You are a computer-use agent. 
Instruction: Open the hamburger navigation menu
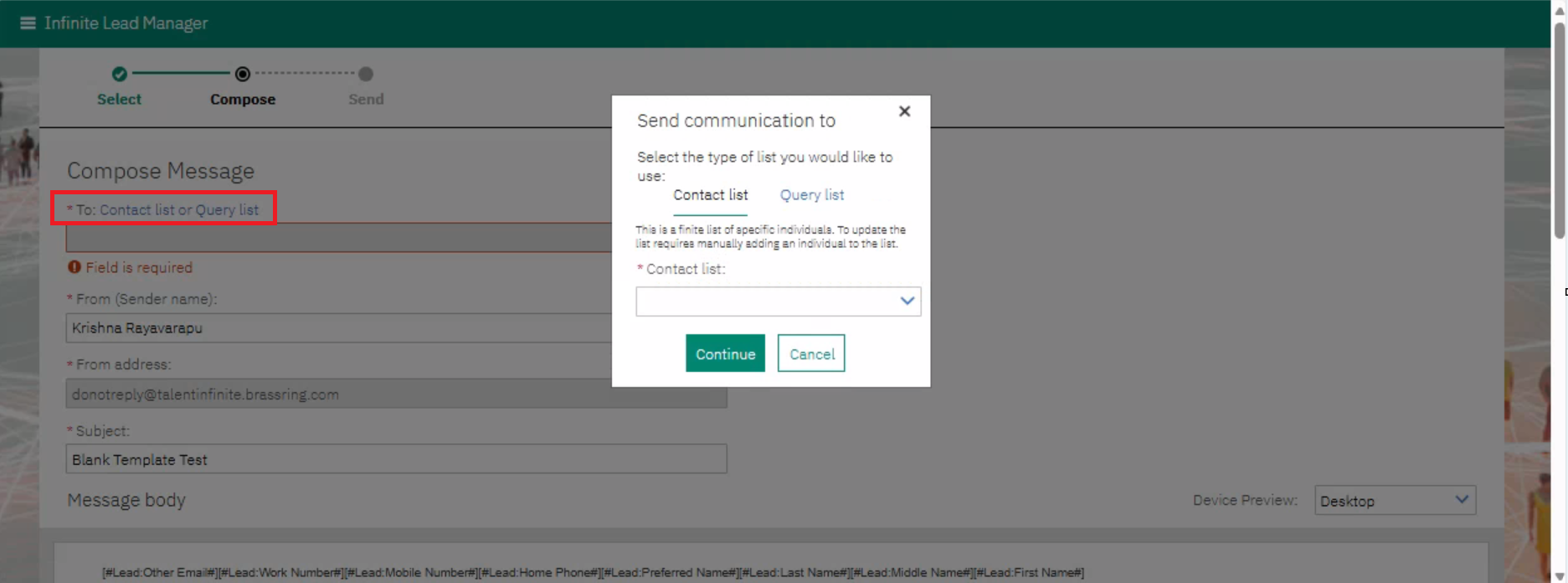coord(28,23)
